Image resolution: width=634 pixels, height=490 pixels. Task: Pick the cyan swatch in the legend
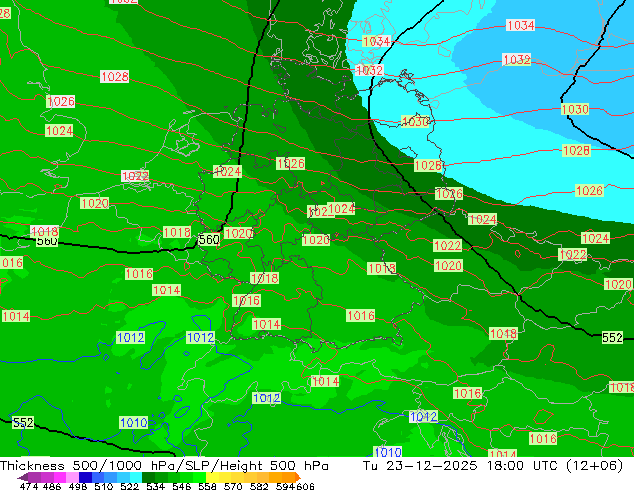point(135,477)
